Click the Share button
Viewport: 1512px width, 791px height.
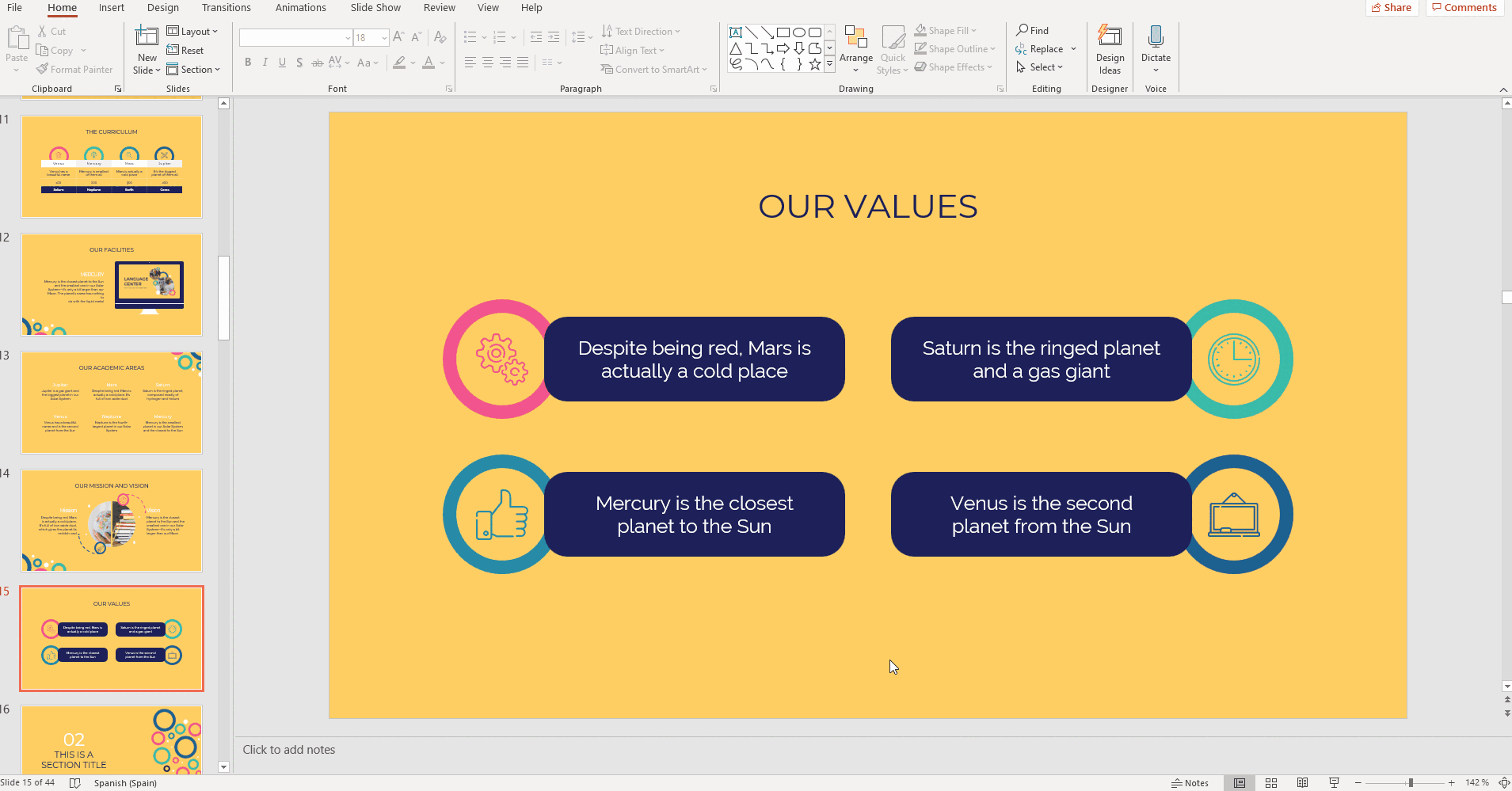[1392, 8]
